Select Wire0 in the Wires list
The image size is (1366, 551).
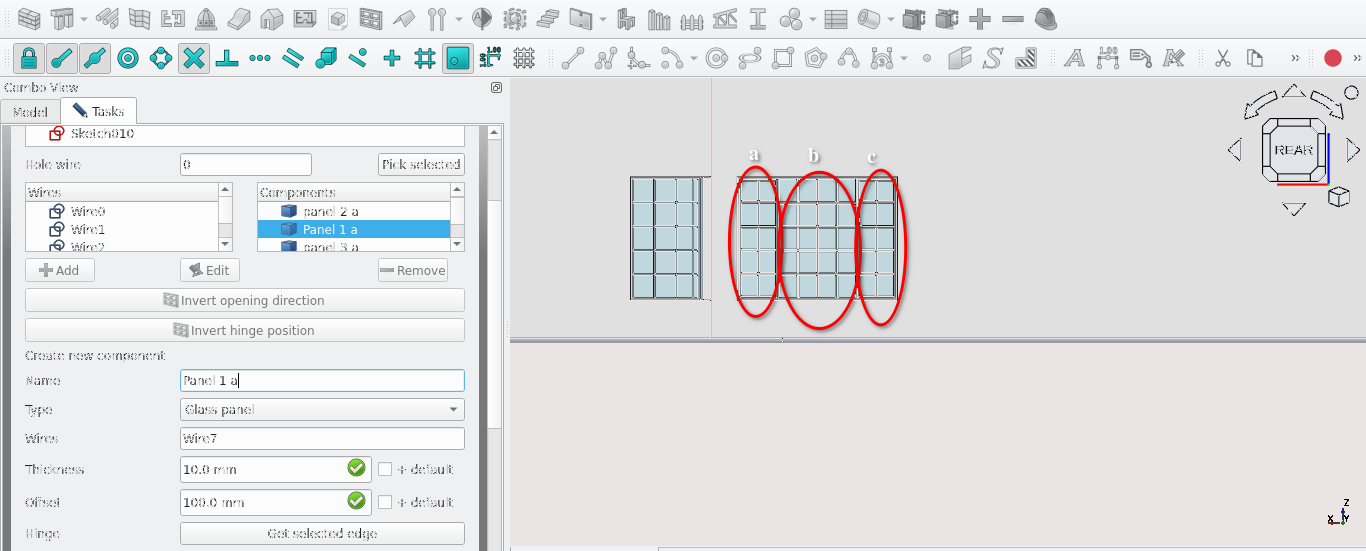tap(87, 211)
